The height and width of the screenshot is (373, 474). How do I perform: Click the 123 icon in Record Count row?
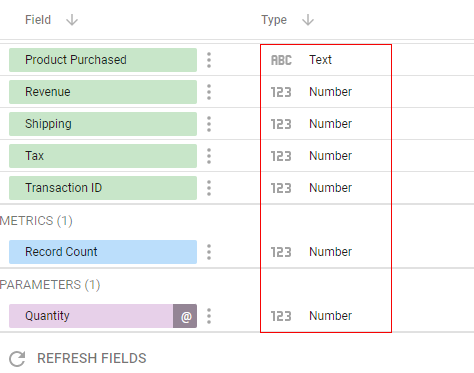(x=281, y=252)
